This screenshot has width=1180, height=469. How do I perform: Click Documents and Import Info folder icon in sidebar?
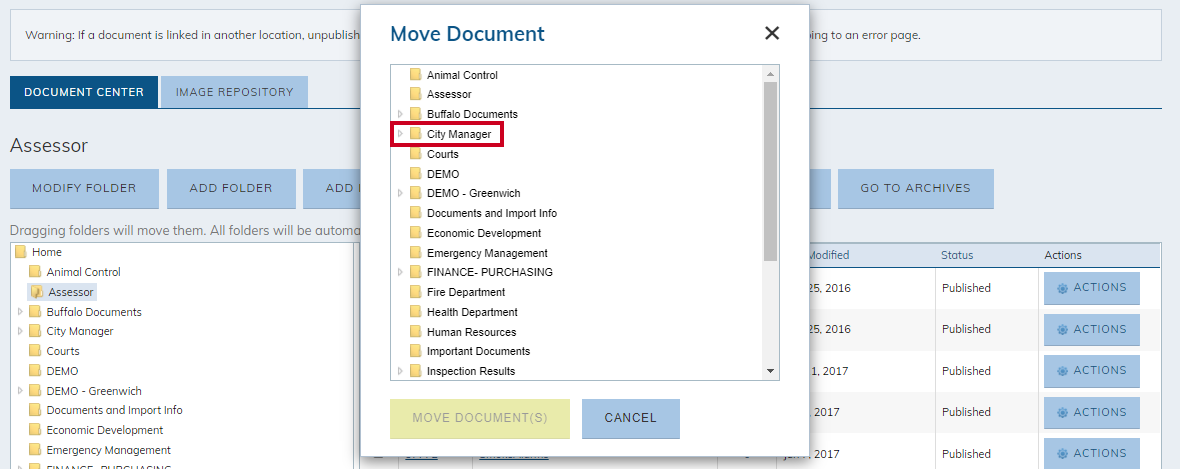point(35,410)
